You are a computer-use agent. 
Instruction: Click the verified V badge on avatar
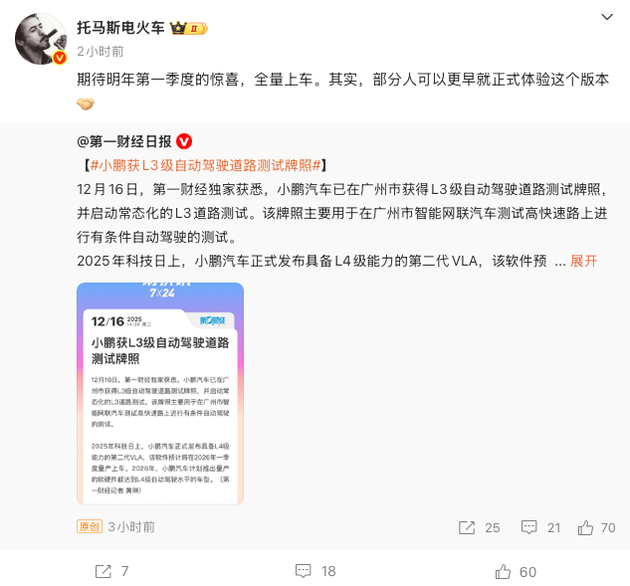(x=59, y=58)
